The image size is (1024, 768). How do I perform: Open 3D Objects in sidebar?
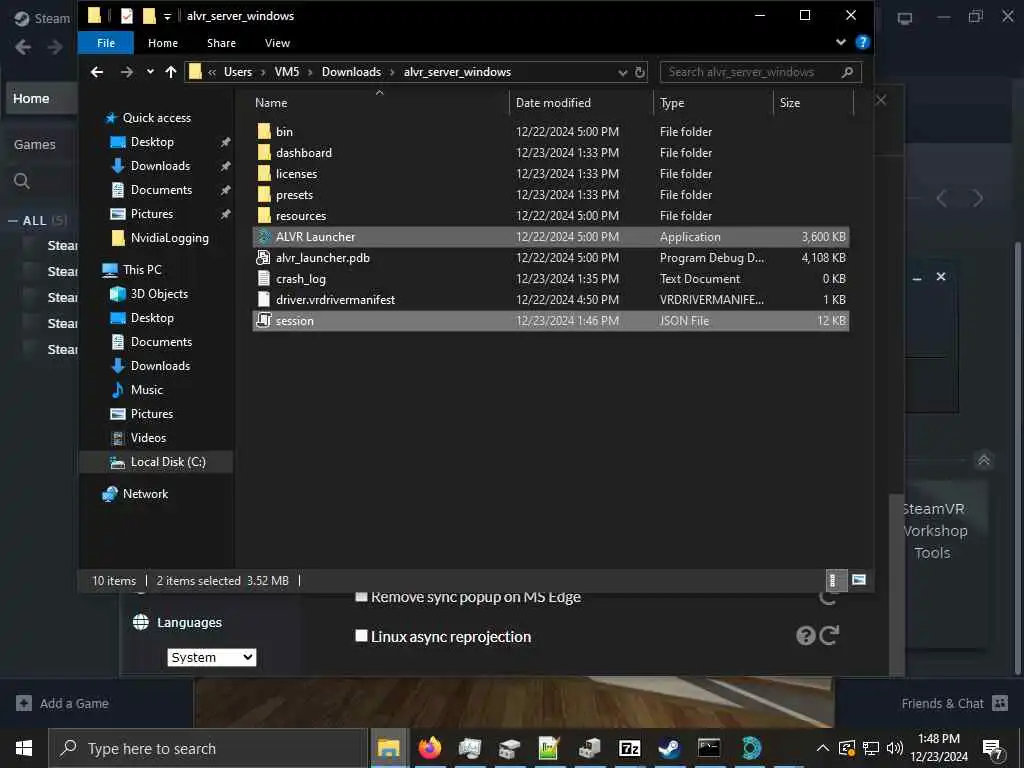(159, 294)
